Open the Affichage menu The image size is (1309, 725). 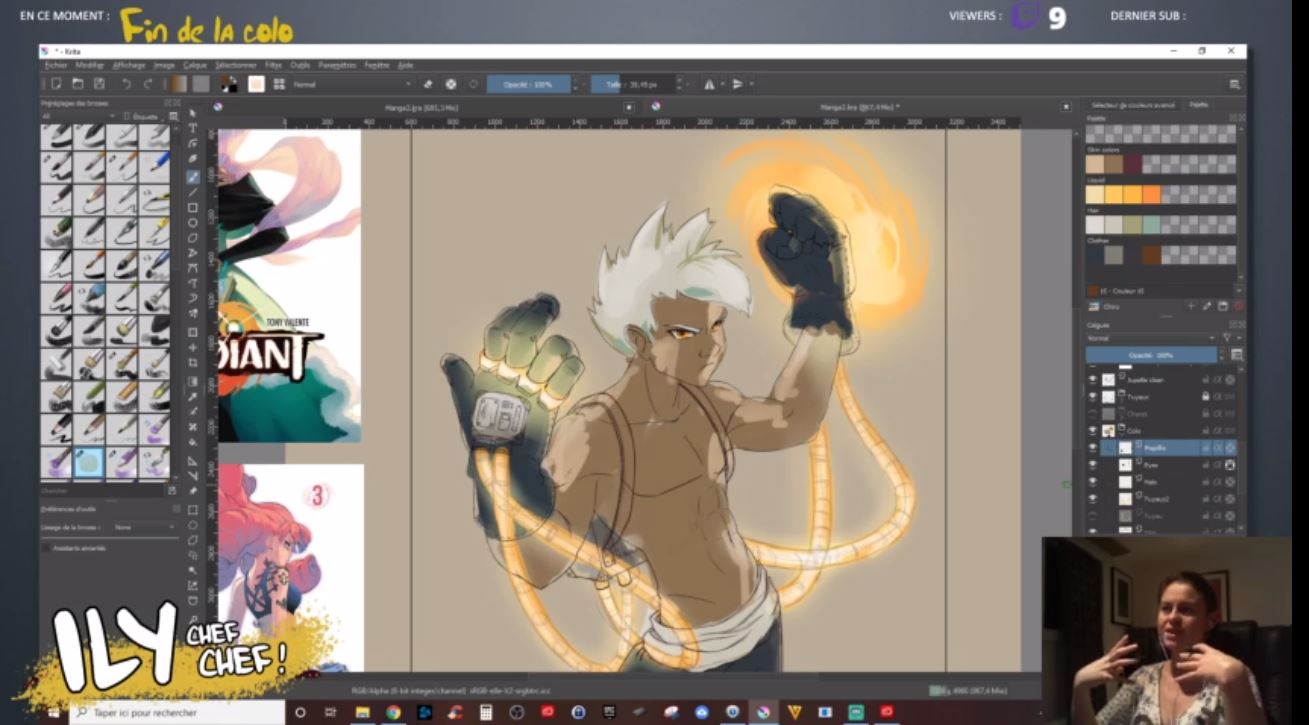click(129, 64)
